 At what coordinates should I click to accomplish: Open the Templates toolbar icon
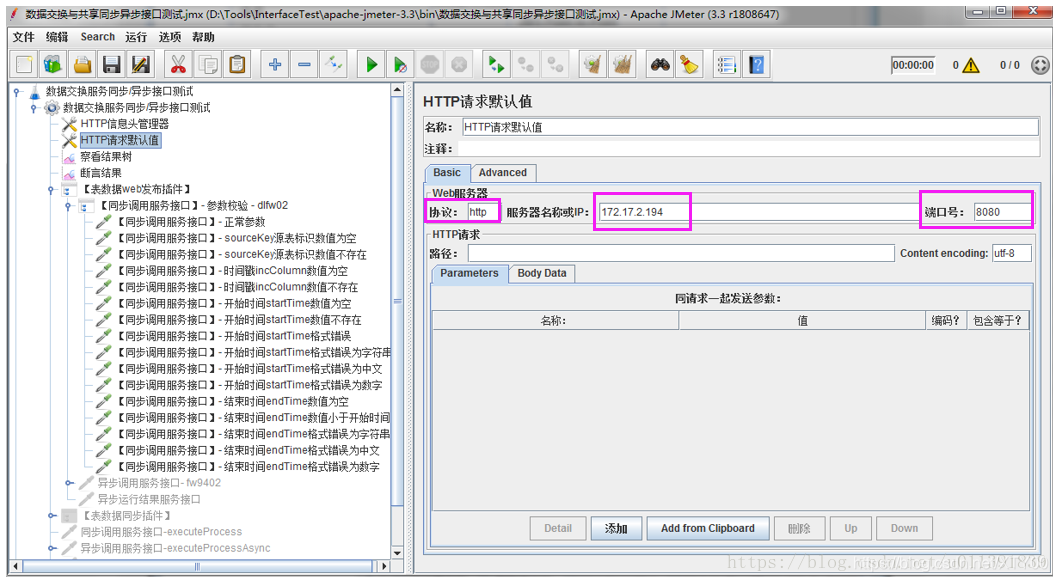click(53, 65)
